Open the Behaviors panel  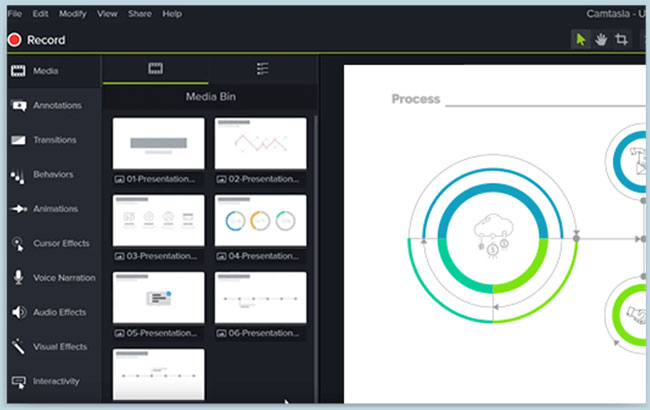[x=50, y=174]
